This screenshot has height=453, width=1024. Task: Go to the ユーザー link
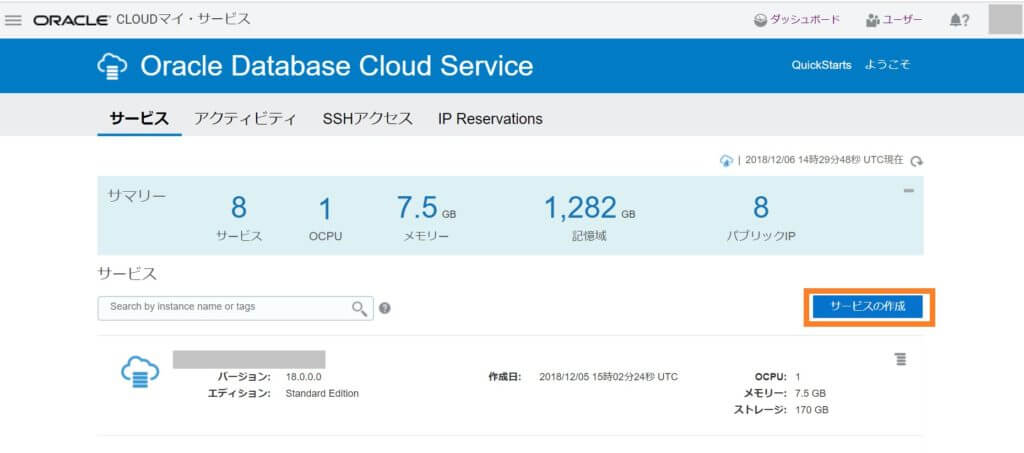click(x=894, y=20)
